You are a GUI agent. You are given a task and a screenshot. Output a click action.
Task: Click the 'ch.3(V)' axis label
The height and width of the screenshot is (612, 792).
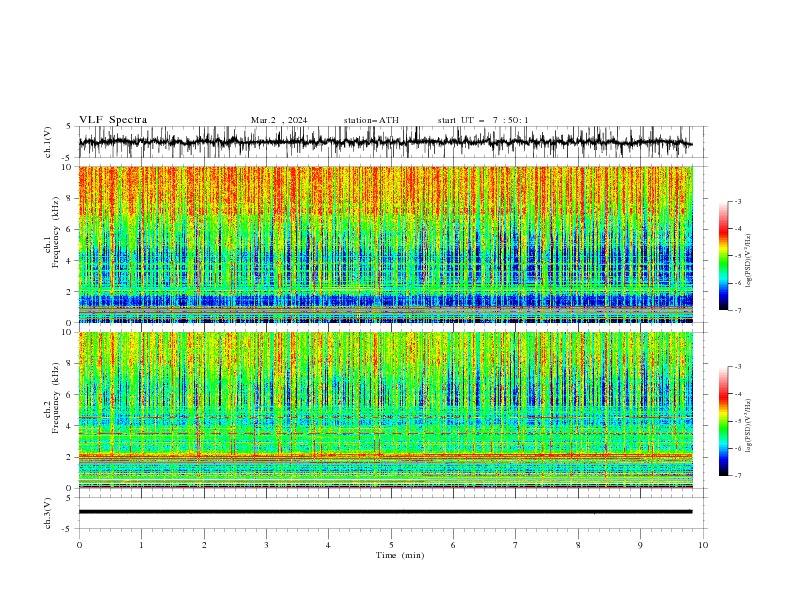coord(48,513)
